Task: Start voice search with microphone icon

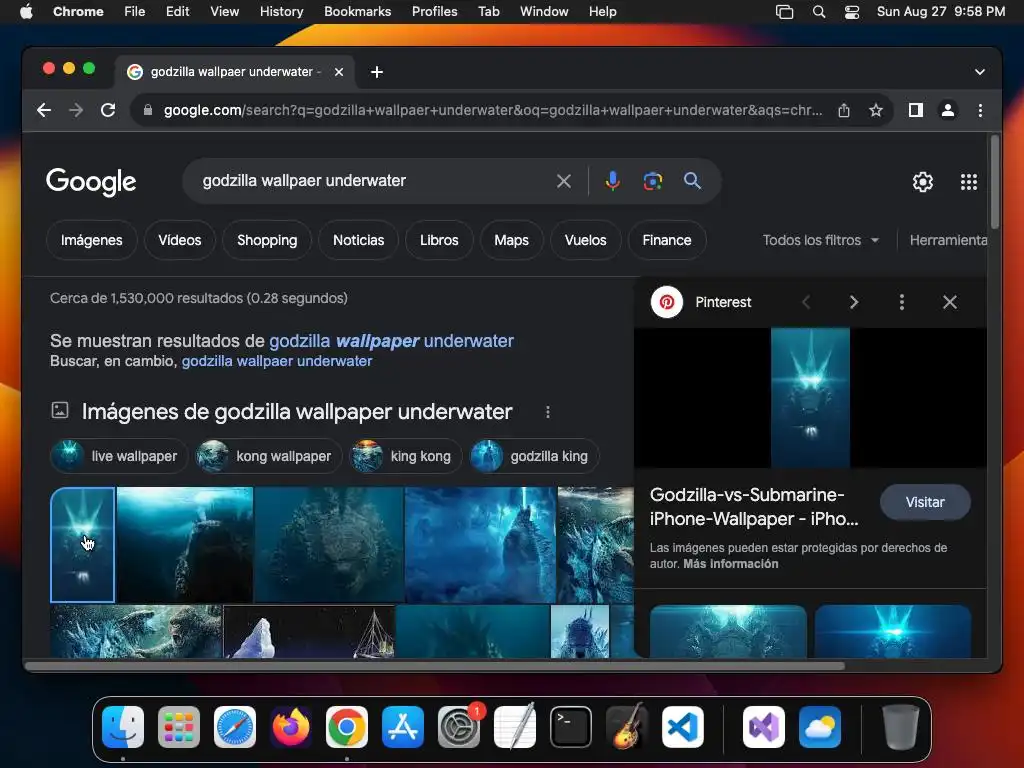Action: [x=613, y=181]
